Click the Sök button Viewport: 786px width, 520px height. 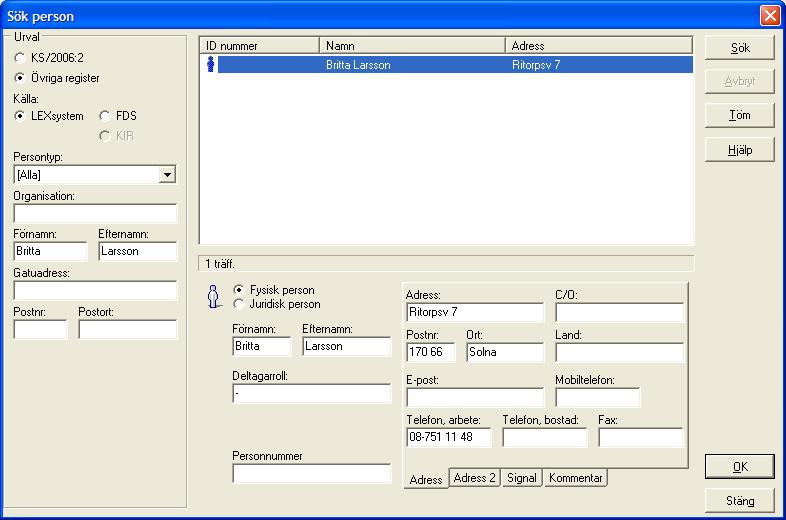tap(739, 48)
